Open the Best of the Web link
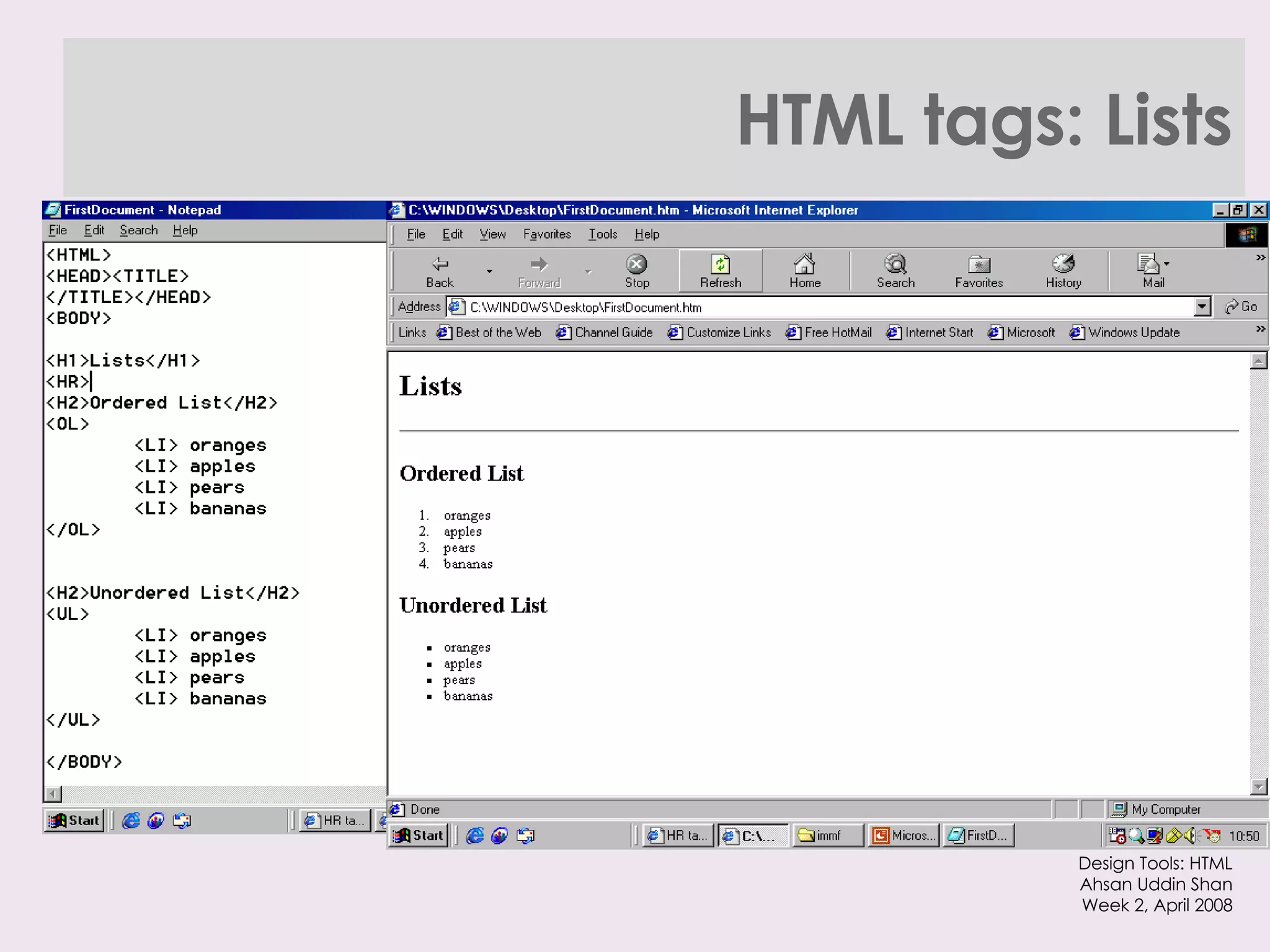The width and height of the screenshot is (1270, 952). [x=489, y=333]
